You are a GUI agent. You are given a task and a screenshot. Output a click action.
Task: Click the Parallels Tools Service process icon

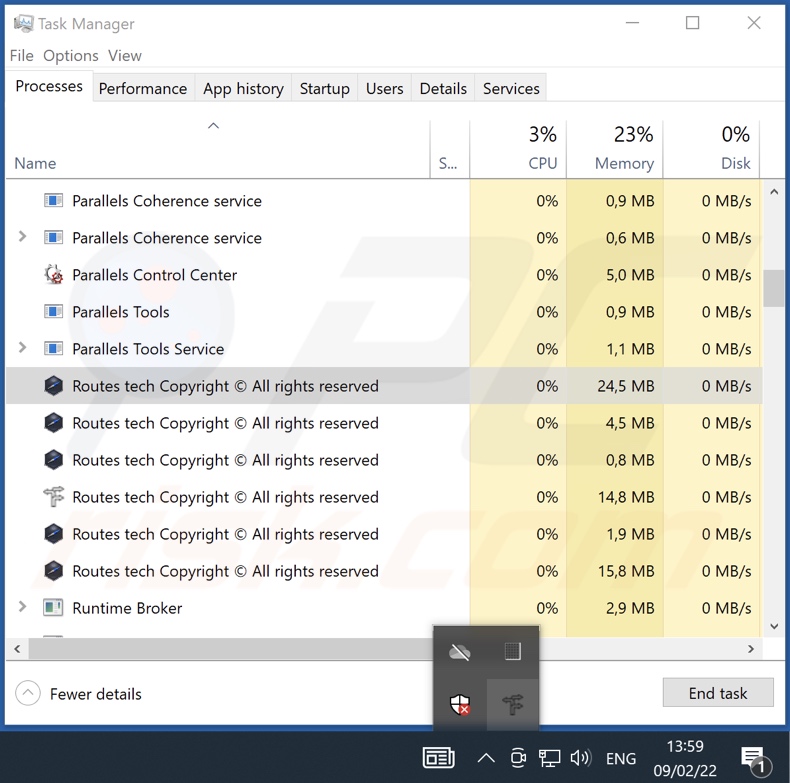point(53,349)
